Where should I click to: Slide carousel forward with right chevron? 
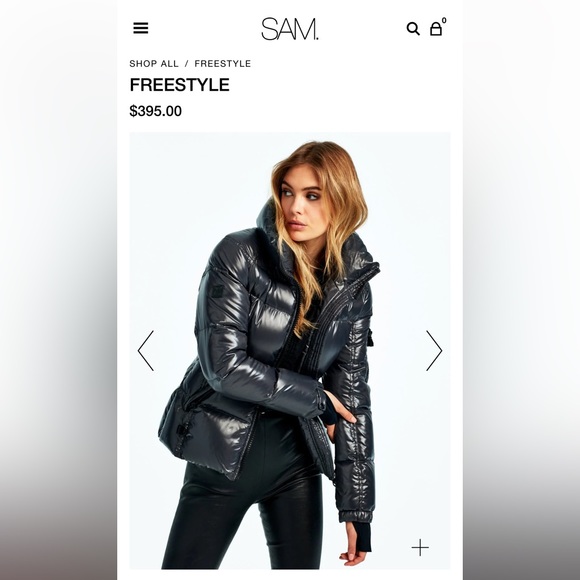tap(434, 351)
